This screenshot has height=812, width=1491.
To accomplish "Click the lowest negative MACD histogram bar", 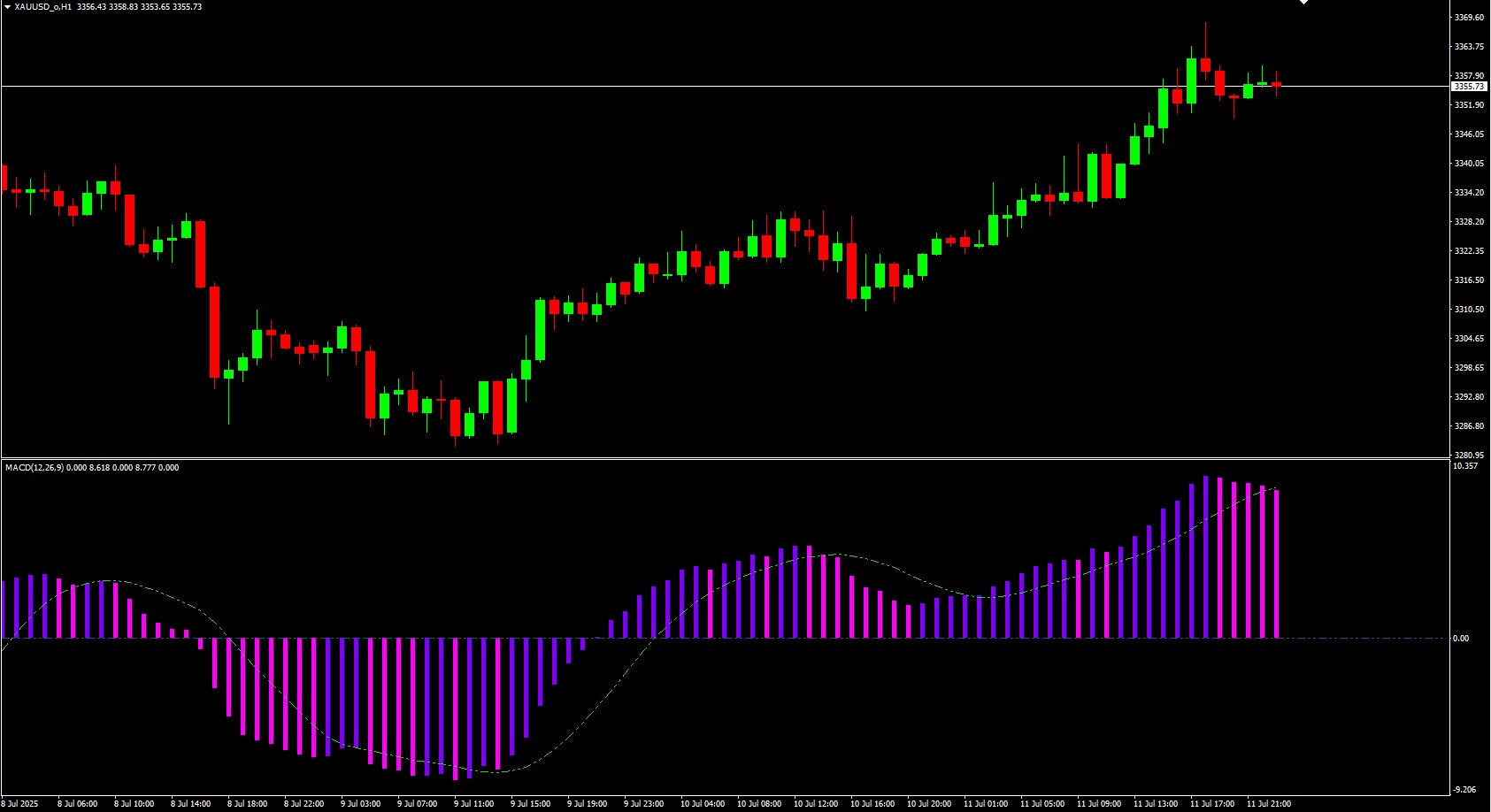I will tap(455, 708).
